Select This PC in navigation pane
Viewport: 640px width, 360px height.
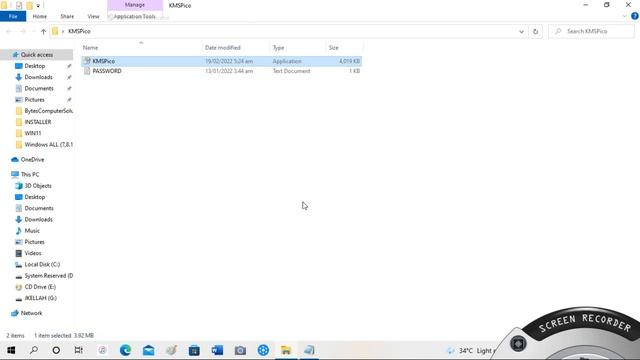coord(30,174)
